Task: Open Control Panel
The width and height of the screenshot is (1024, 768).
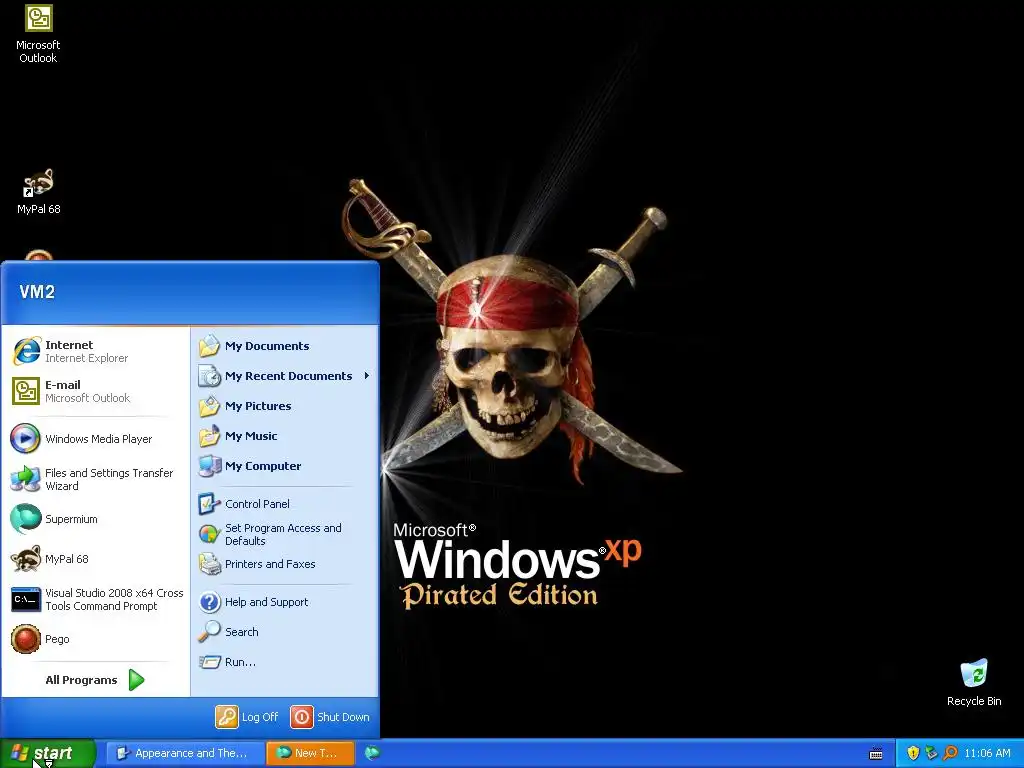Action: point(285,504)
